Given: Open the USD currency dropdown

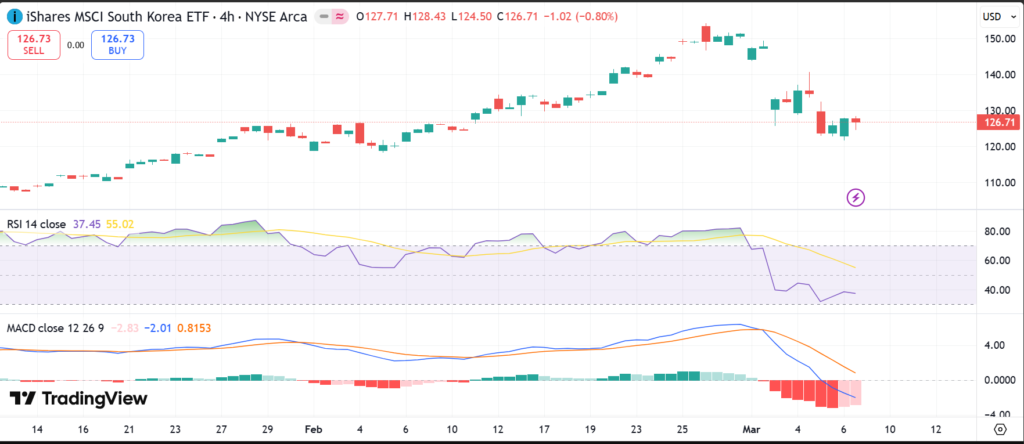Looking at the screenshot, I should click(x=996, y=17).
